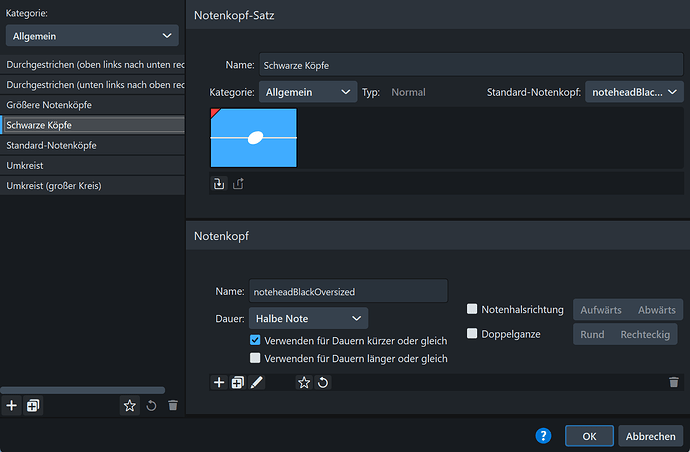Select the blue notehead preview thumbnail
The width and height of the screenshot is (690, 452).
(x=253, y=138)
